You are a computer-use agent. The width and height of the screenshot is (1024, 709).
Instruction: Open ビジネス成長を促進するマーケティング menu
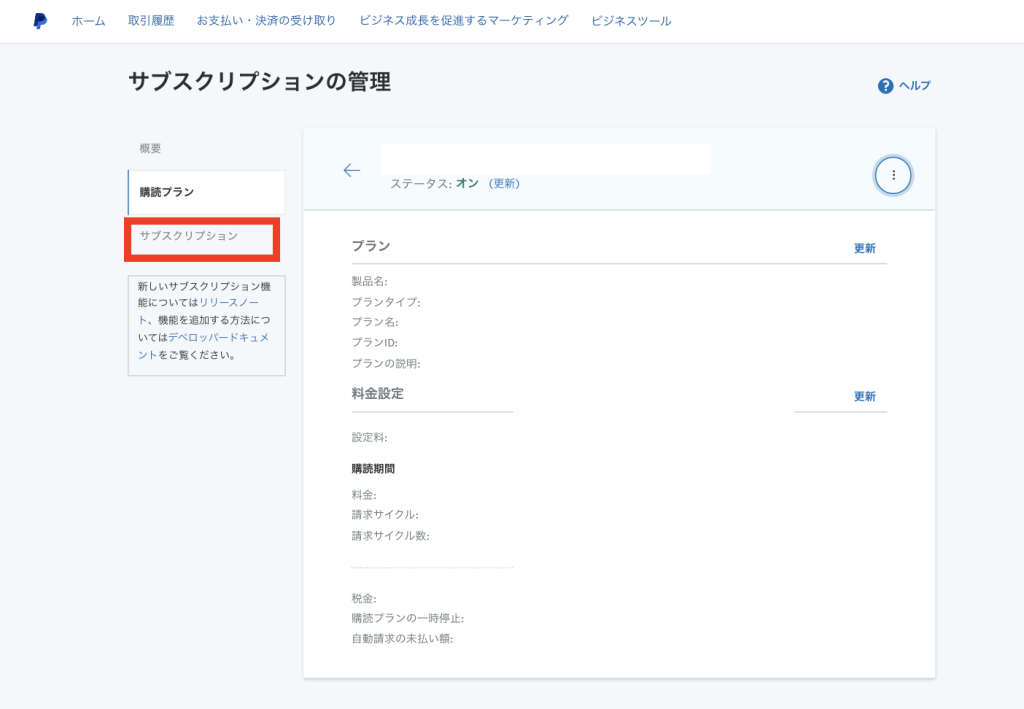[463, 21]
